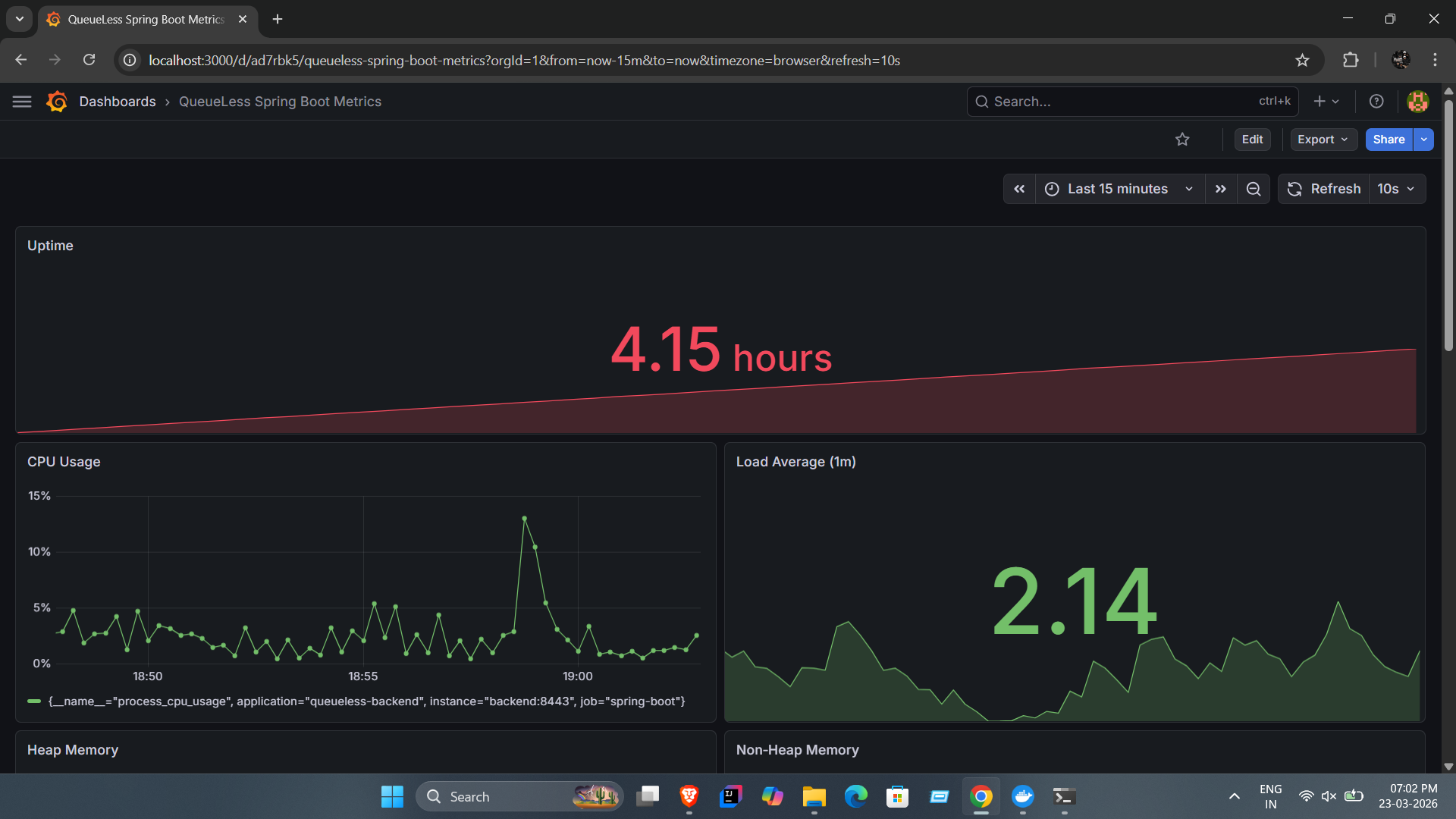Select the QueueLess Spring Boot Metrics tab
1456x819 pixels.
(x=147, y=20)
